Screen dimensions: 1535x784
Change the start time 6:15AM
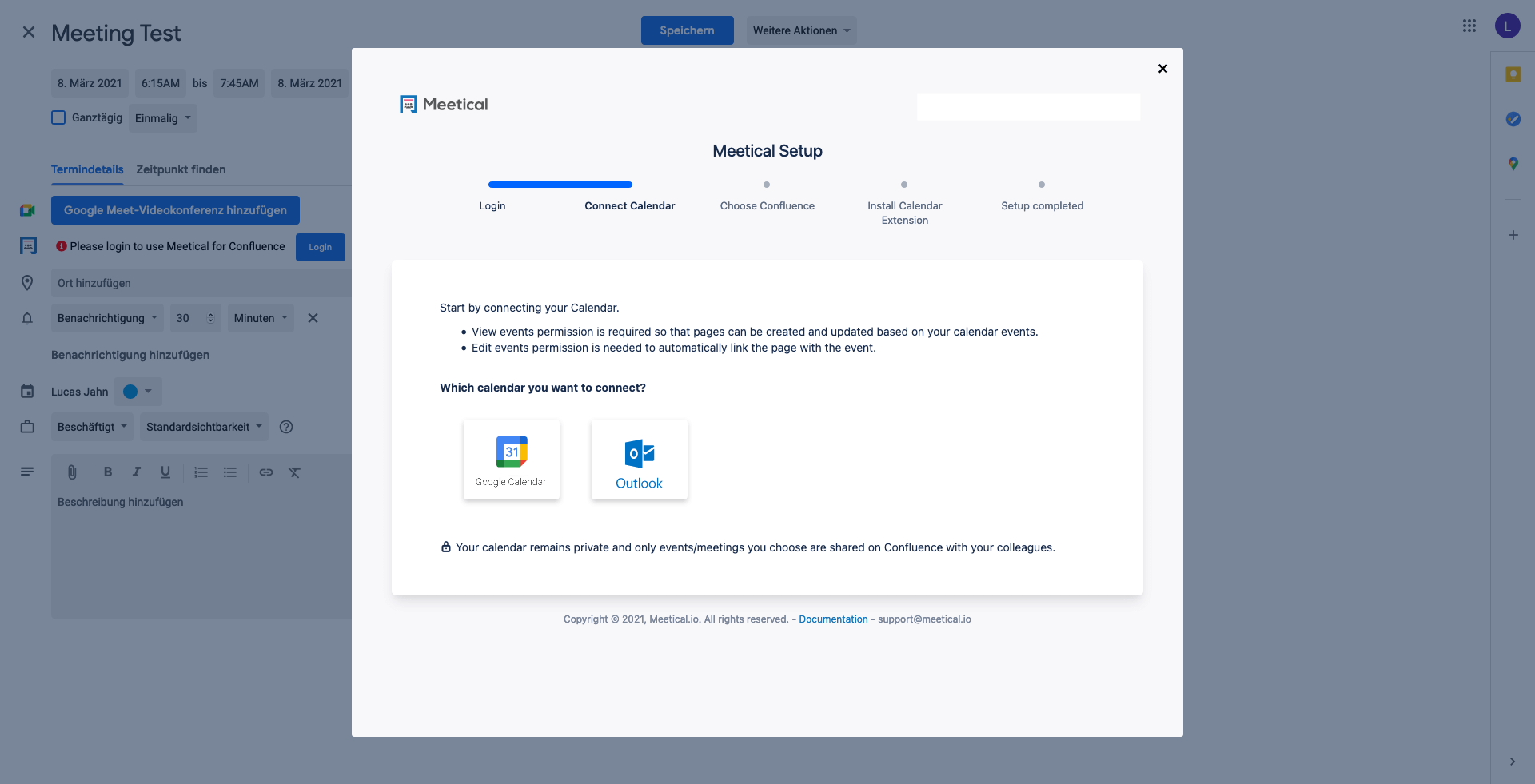(161, 83)
